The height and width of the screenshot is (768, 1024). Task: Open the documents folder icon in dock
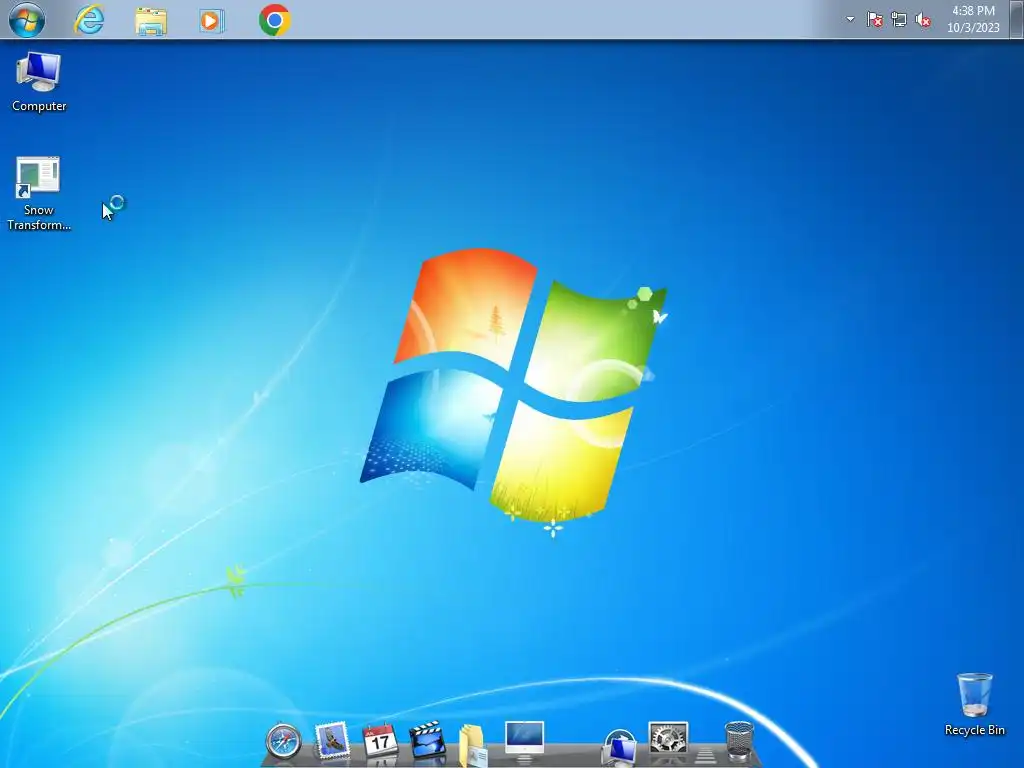pyautogui.click(x=473, y=744)
